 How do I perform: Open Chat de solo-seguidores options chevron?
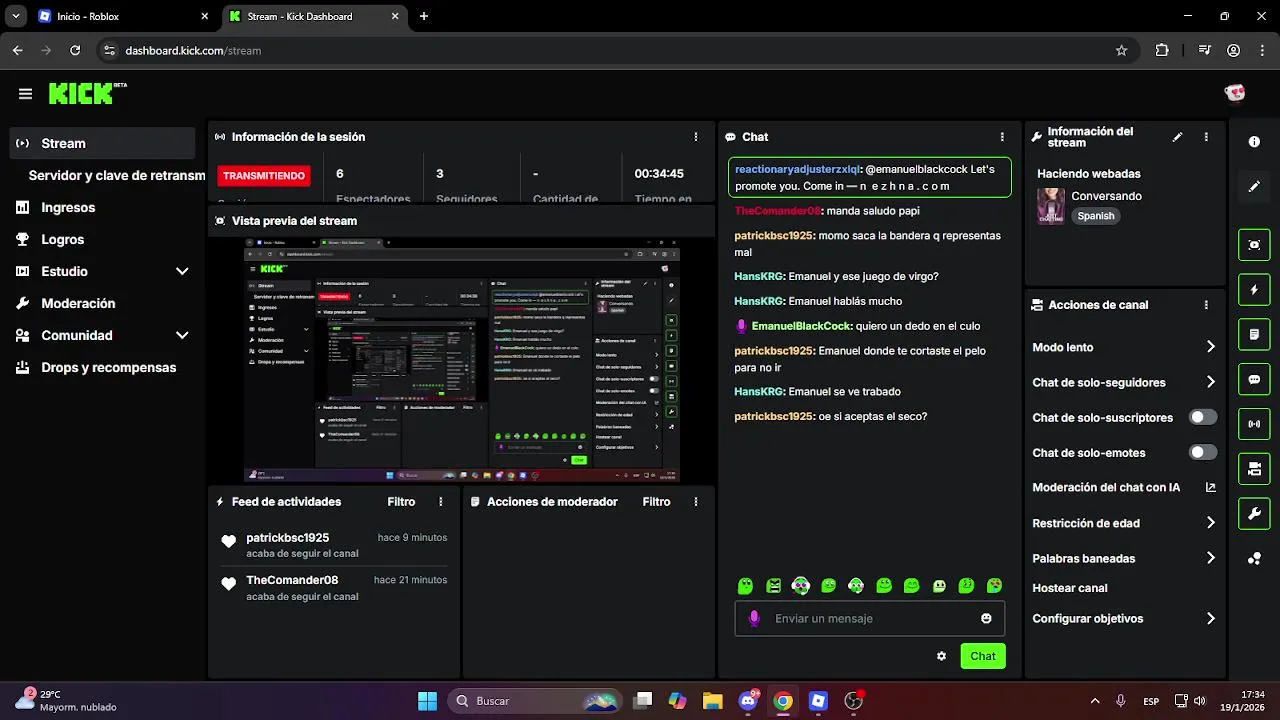(x=1210, y=382)
